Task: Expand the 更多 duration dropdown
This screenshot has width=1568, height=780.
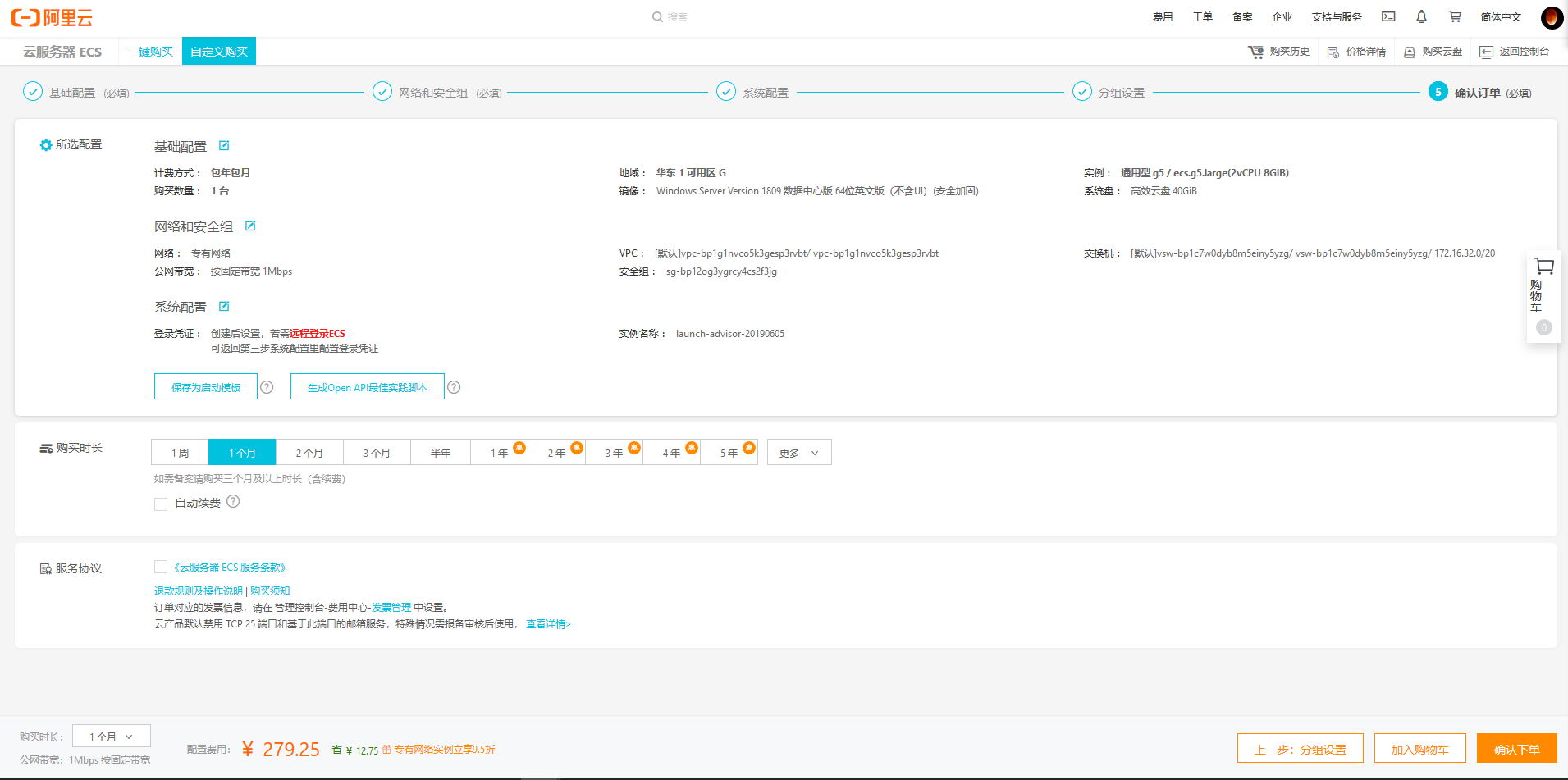Action: 799,452
